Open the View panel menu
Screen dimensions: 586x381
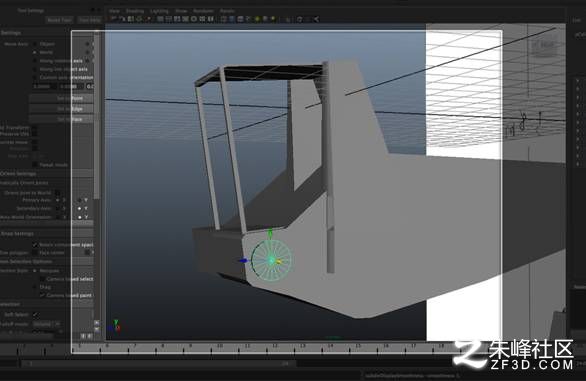pyautogui.click(x=114, y=11)
